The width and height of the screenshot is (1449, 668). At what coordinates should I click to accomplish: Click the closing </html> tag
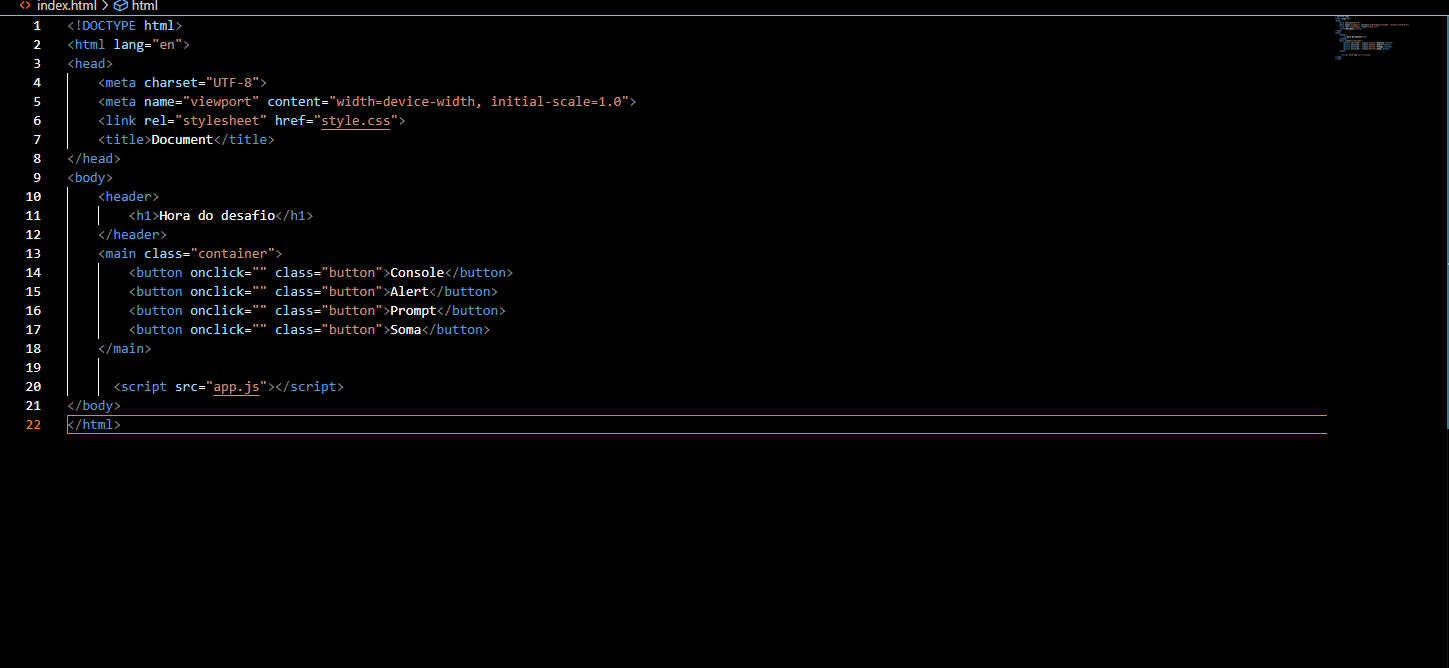pyautogui.click(x=94, y=425)
